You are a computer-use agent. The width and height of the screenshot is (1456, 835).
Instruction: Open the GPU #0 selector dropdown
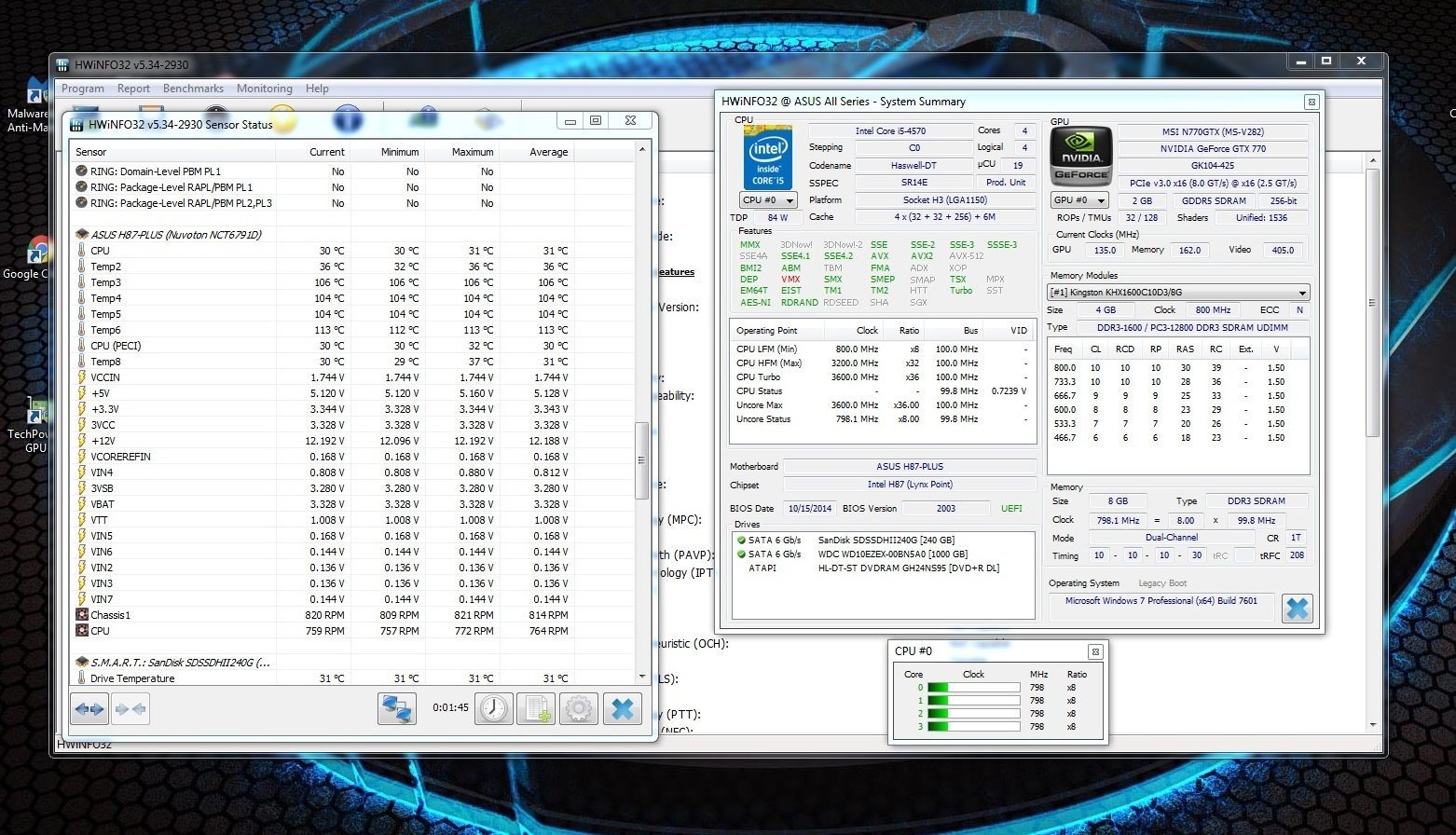pyautogui.click(x=1079, y=200)
